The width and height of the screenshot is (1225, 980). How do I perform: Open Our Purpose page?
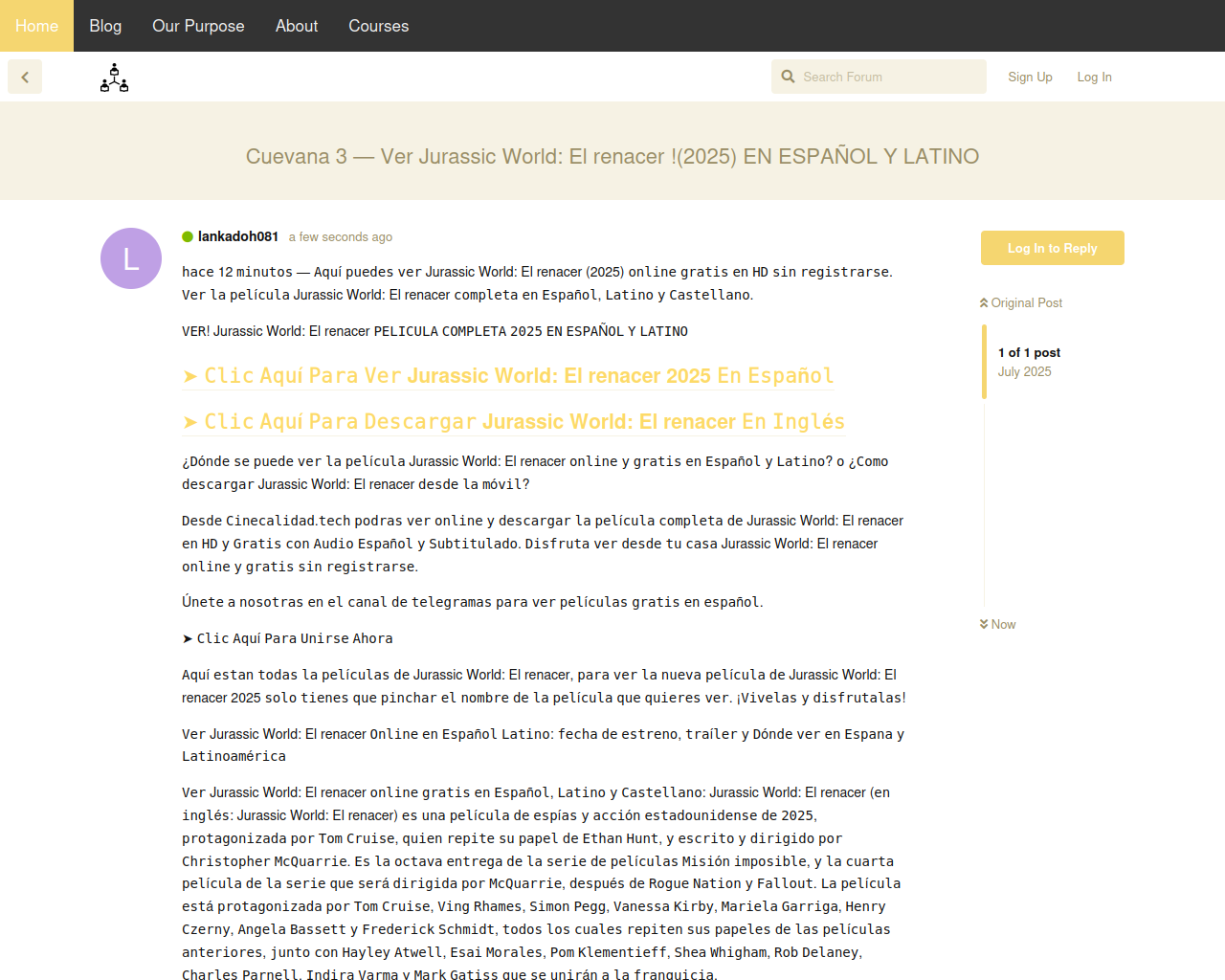click(x=198, y=26)
